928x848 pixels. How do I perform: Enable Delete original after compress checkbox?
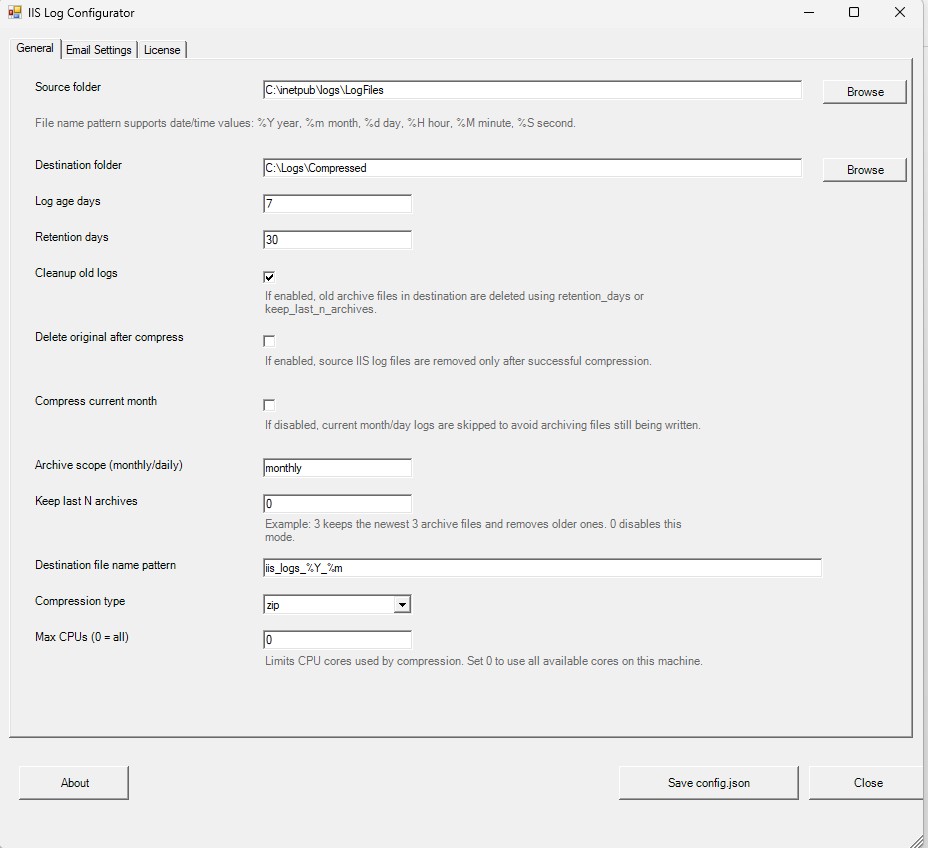pos(269,341)
